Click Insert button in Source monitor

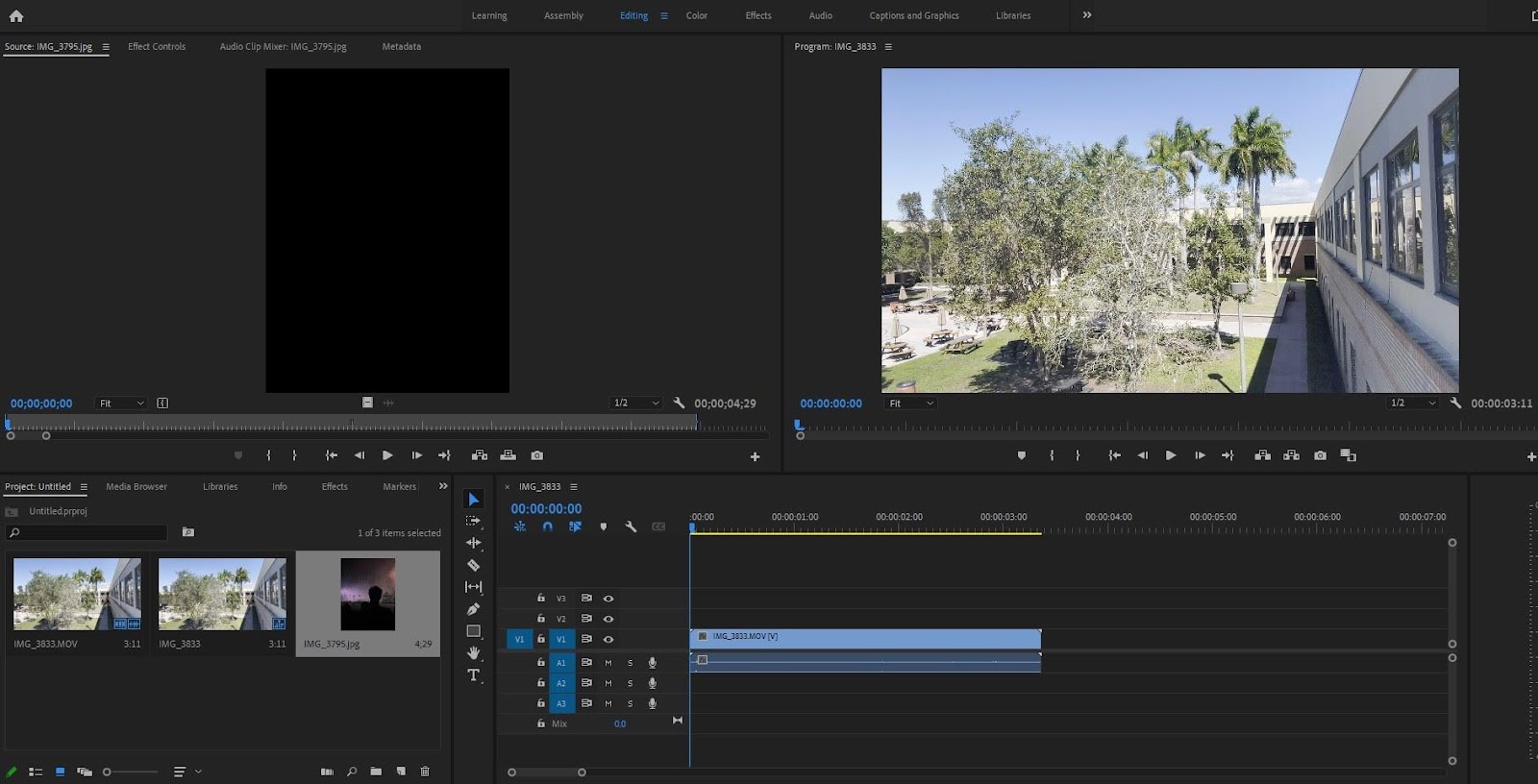pyautogui.click(x=479, y=455)
